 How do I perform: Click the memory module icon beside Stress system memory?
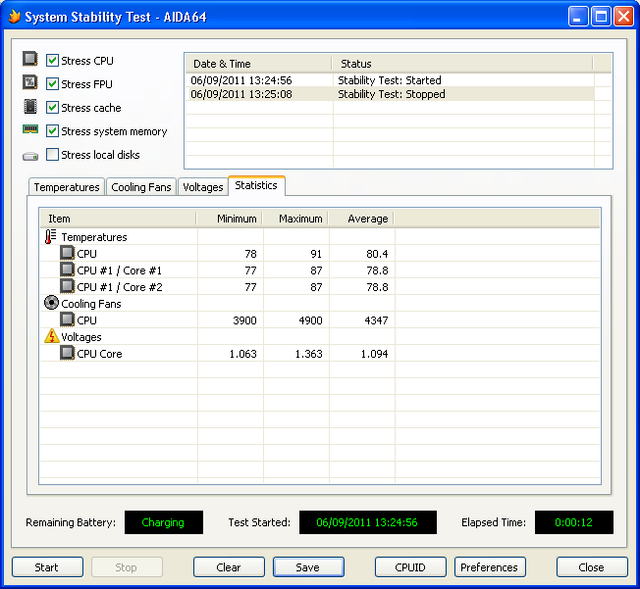pos(30,131)
